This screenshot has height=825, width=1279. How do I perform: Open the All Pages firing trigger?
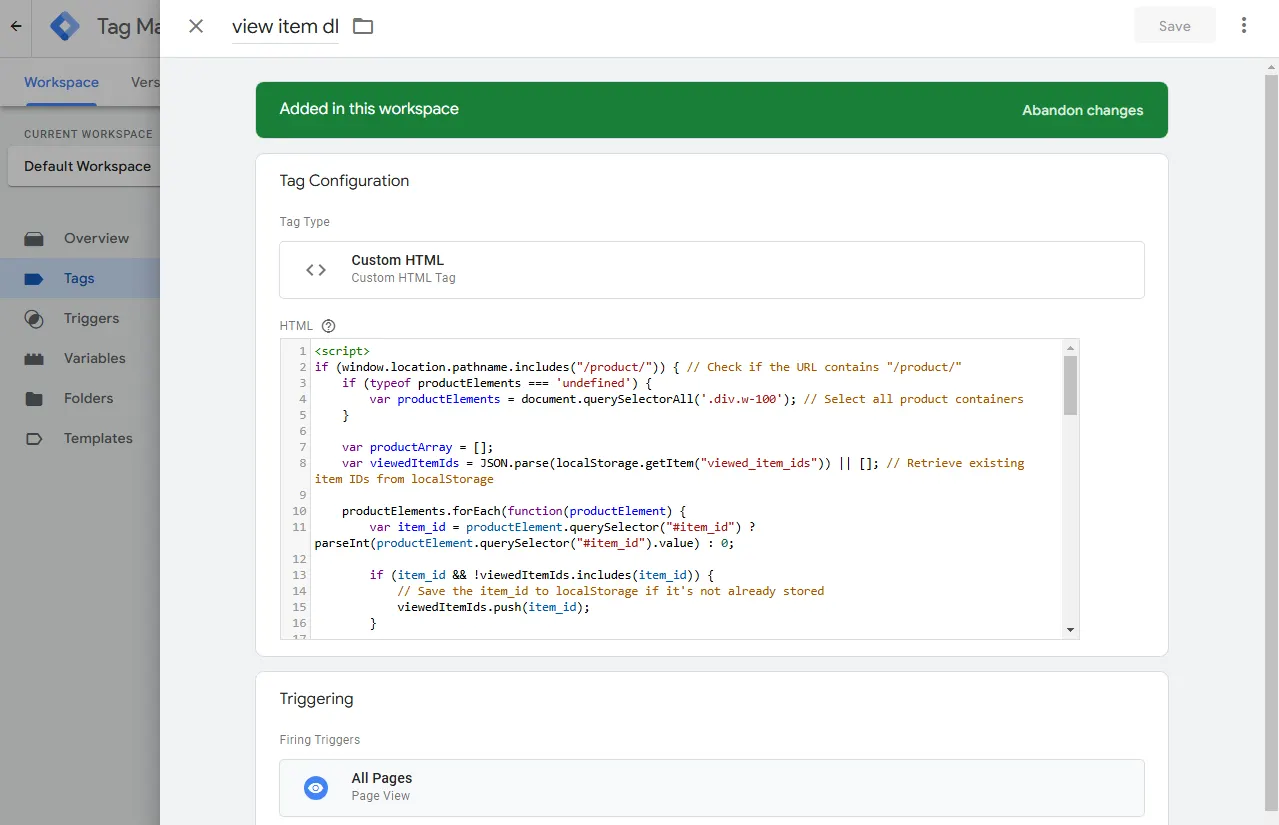[712, 788]
